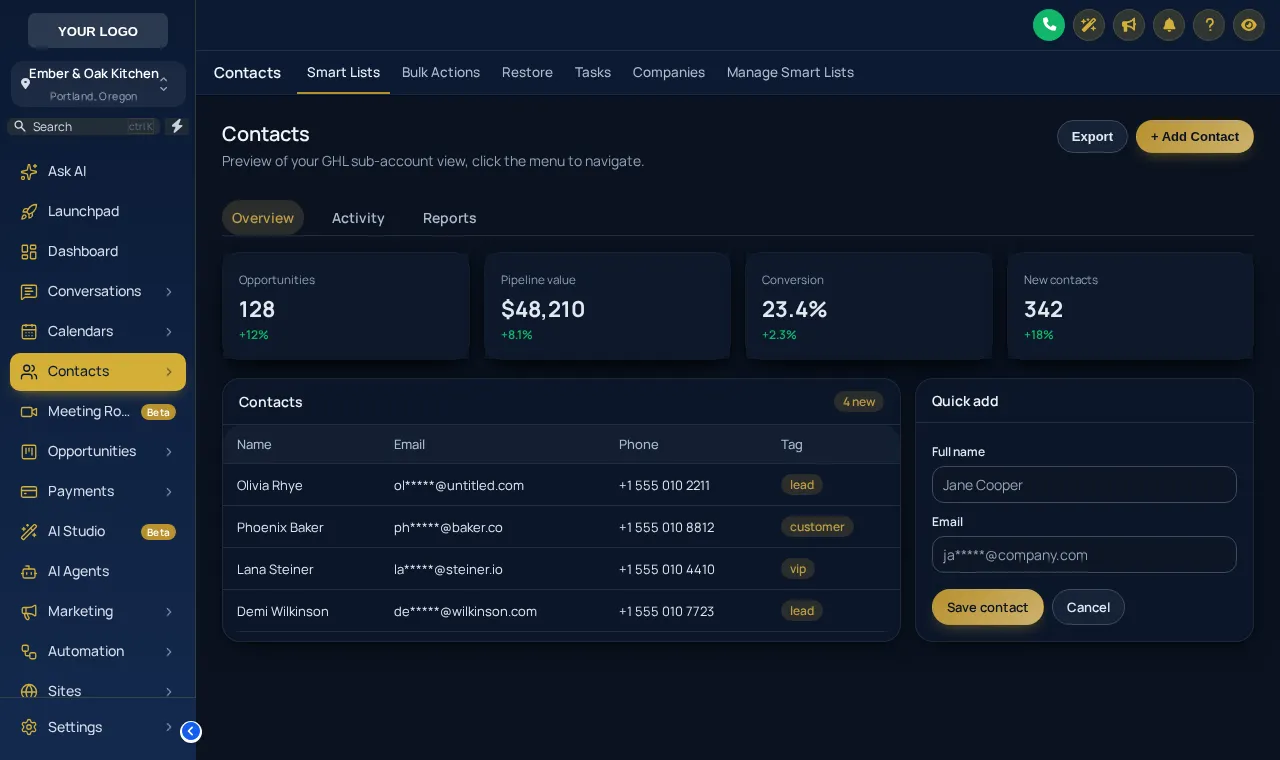Switch to the Activity sub-tab
Image resolution: width=1280 pixels, height=760 pixels.
tap(358, 218)
